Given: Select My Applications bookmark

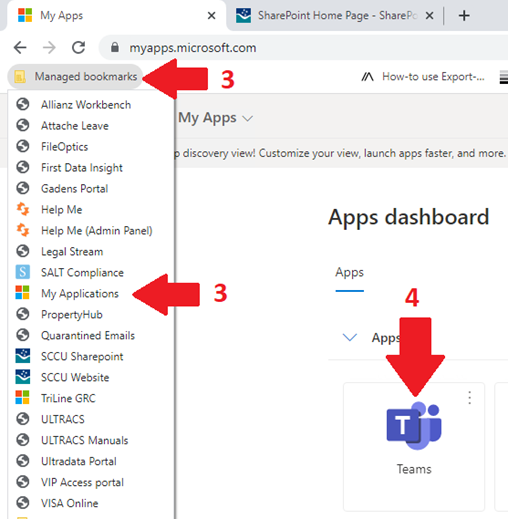Looking at the screenshot, I should (91, 294).
